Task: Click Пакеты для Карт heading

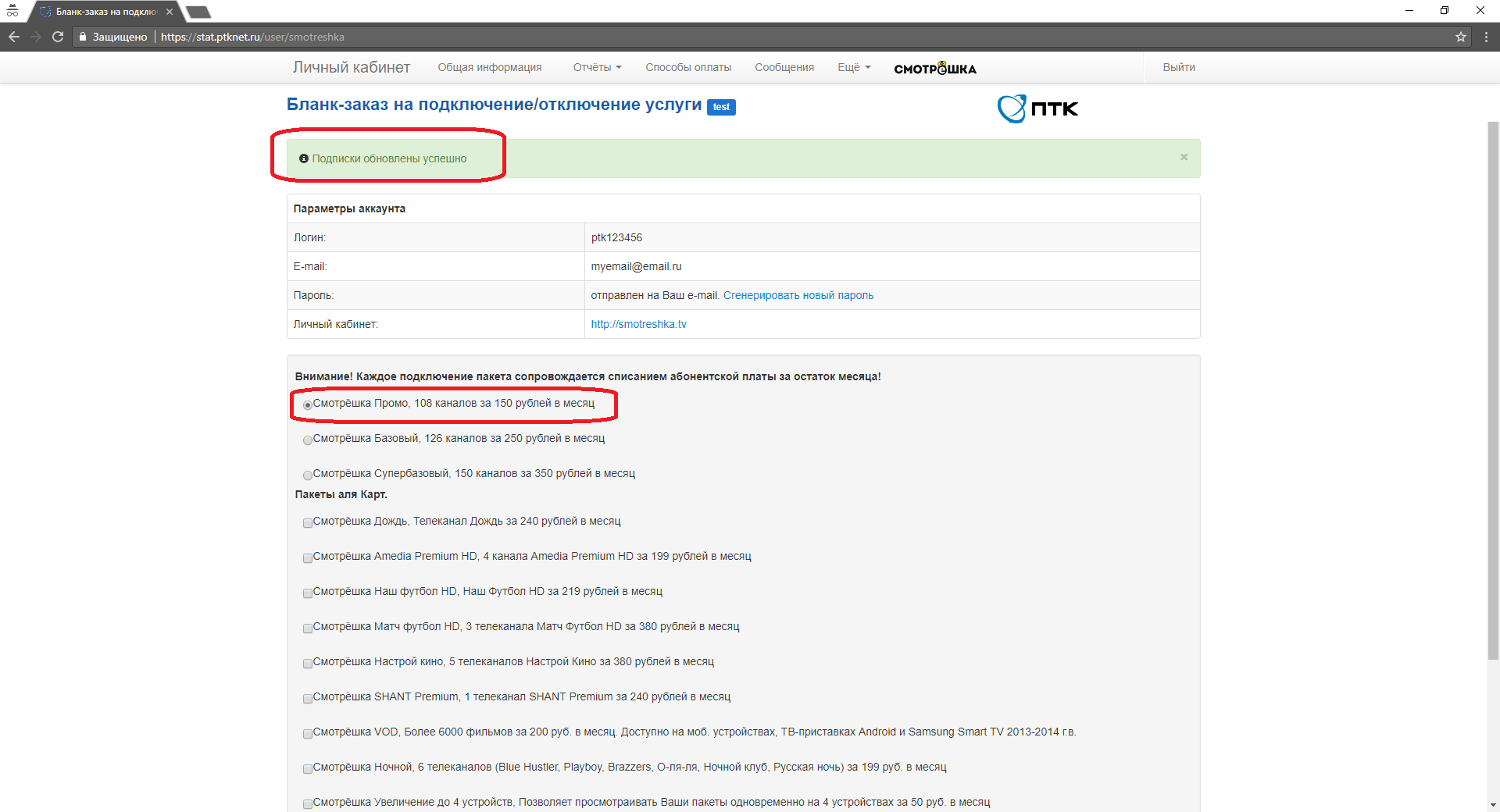Action: (341, 494)
